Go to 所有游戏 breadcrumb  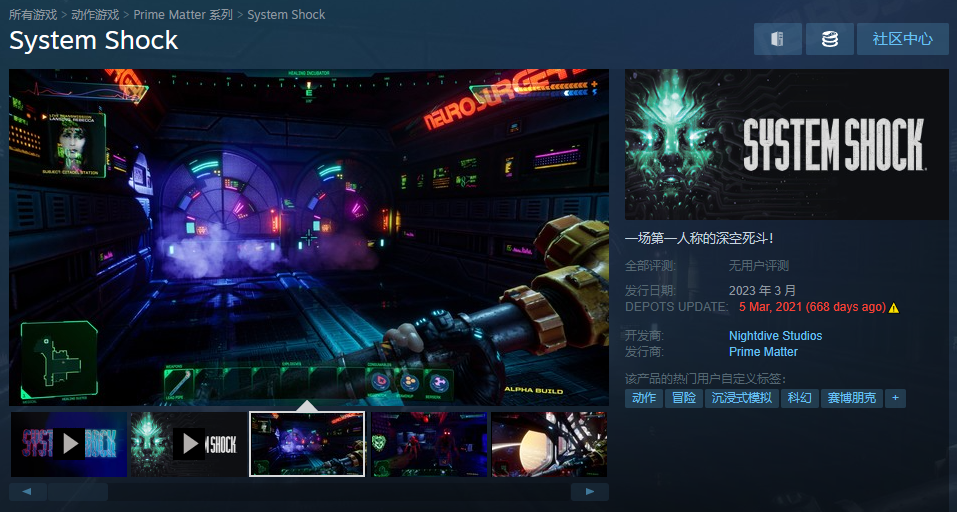pyautogui.click(x=32, y=15)
